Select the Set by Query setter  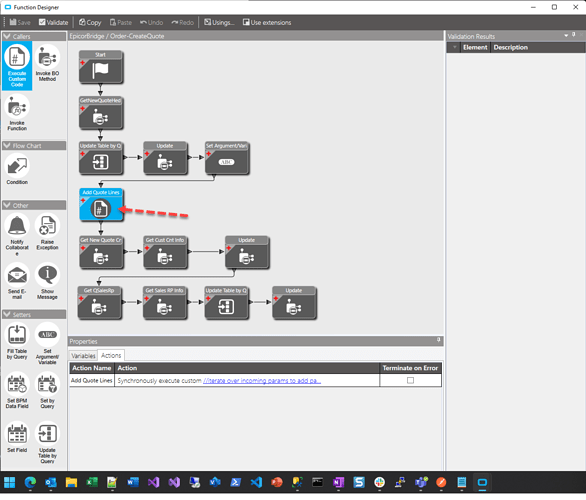point(47,391)
